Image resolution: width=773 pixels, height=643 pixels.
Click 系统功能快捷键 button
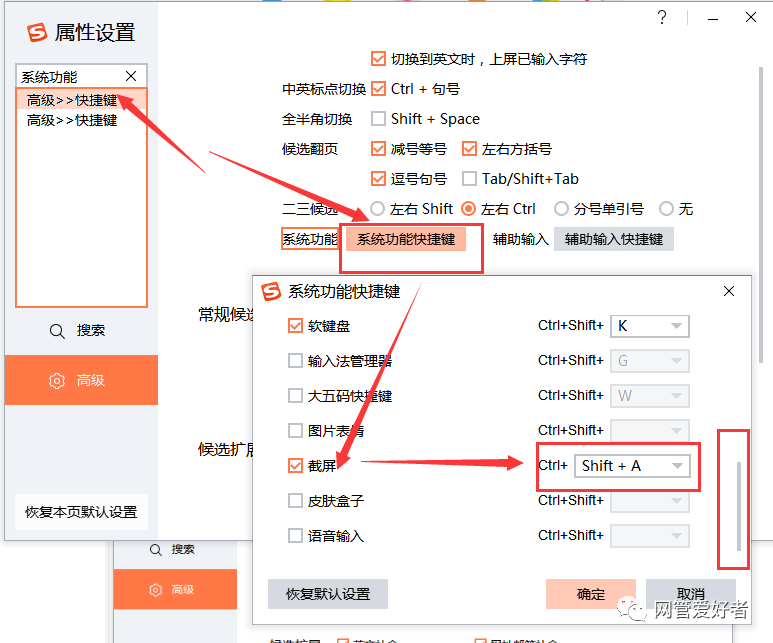pos(406,239)
